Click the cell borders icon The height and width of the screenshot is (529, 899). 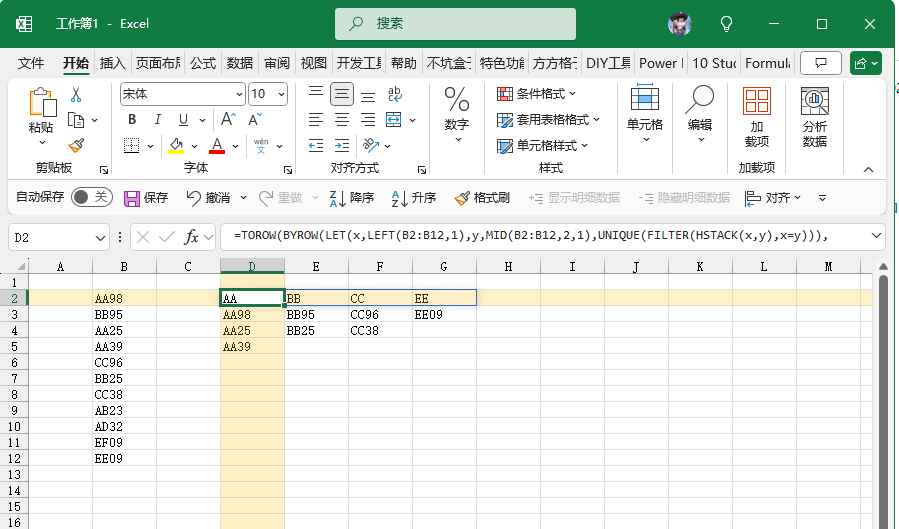click(132, 146)
